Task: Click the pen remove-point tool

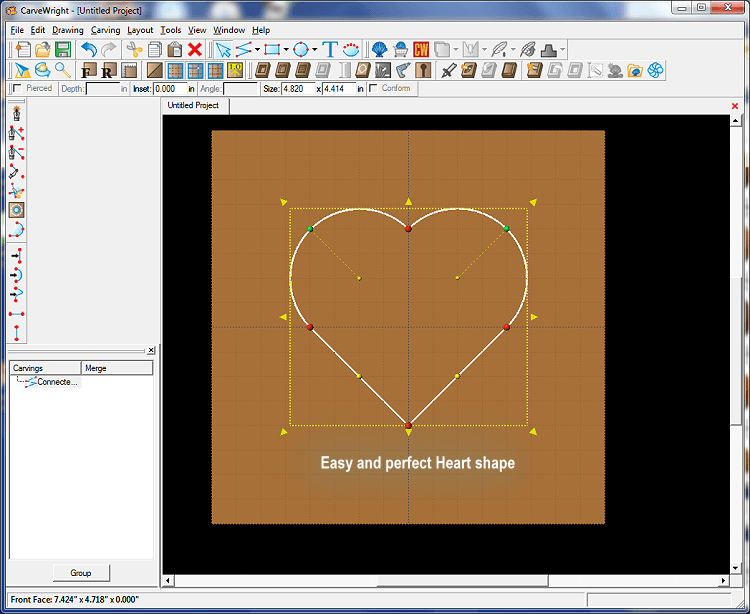Action: [16, 153]
